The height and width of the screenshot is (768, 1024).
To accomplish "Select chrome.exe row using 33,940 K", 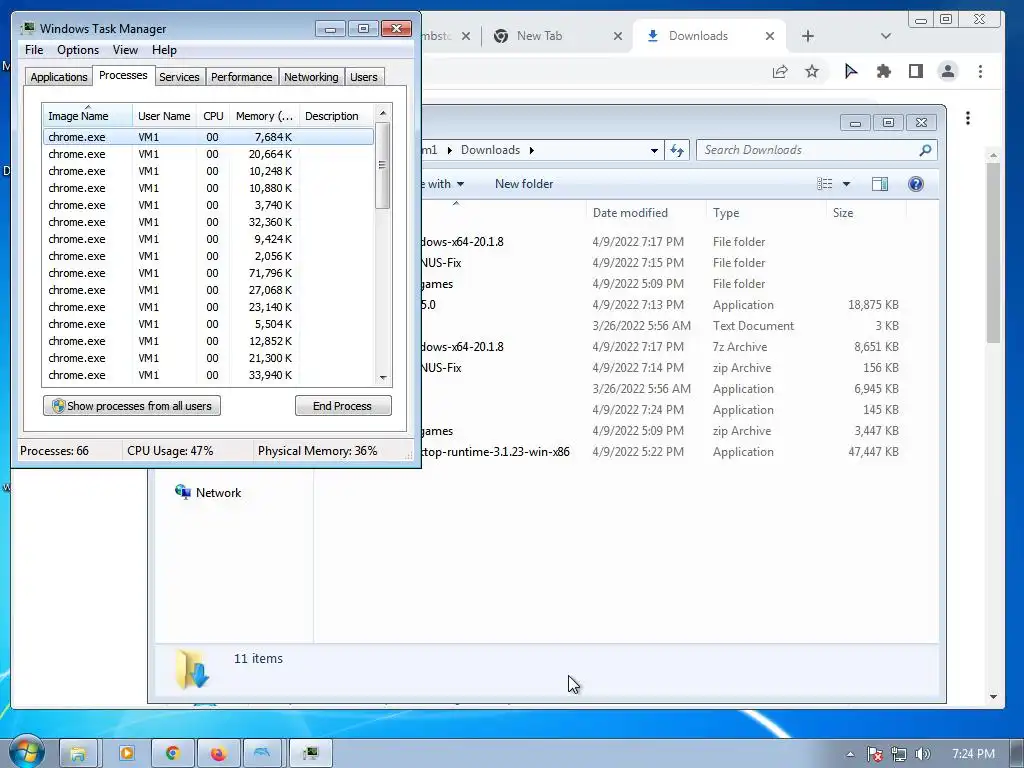I will (x=209, y=375).
